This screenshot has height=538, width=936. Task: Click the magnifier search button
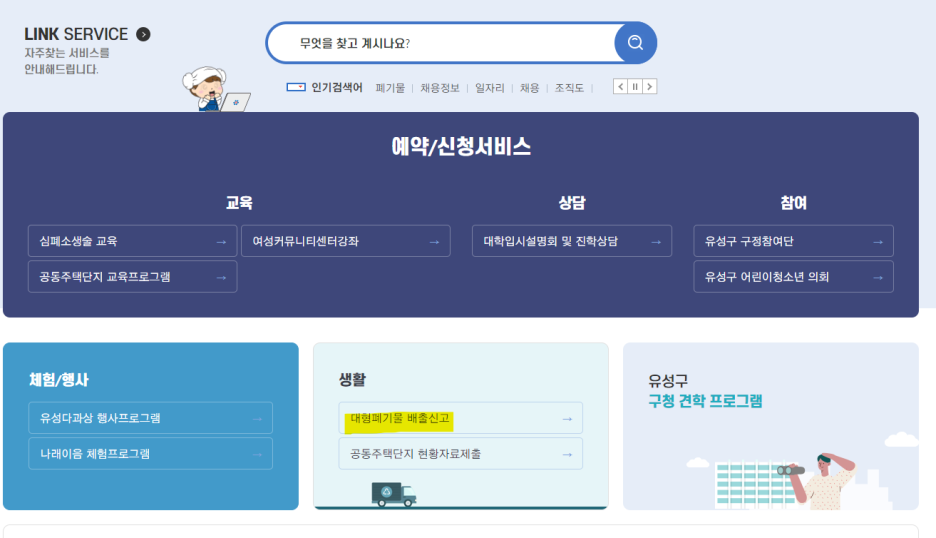point(635,42)
